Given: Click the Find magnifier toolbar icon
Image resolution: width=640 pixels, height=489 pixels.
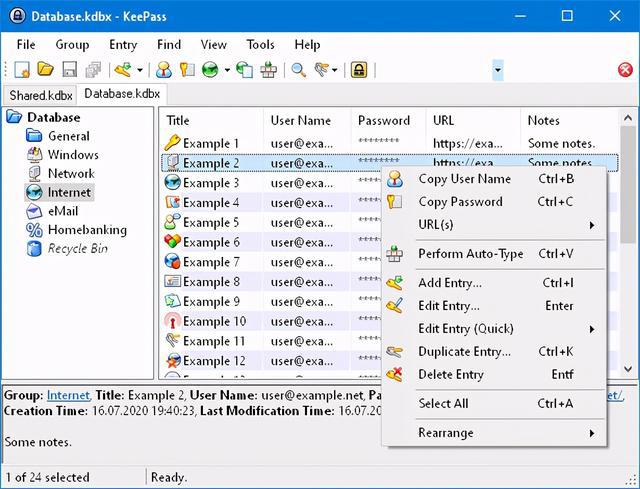Looking at the screenshot, I should 298,70.
